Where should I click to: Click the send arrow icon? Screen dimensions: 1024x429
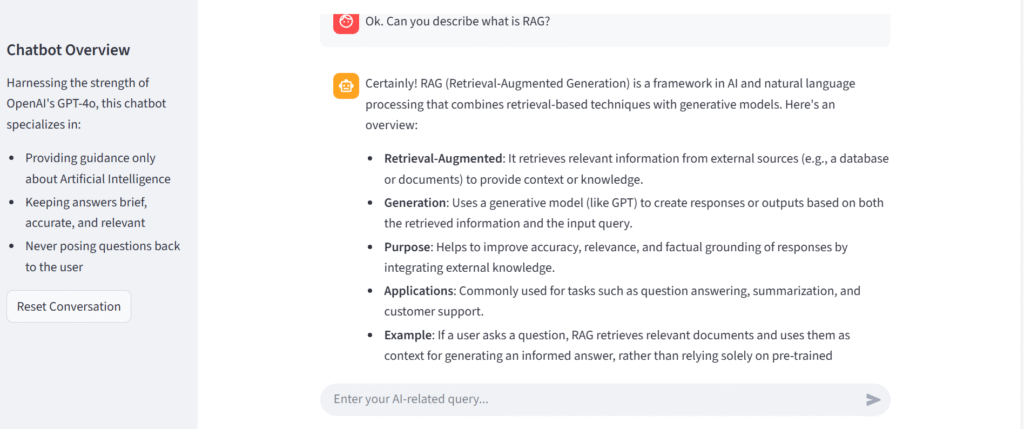[x=873, y=400]
